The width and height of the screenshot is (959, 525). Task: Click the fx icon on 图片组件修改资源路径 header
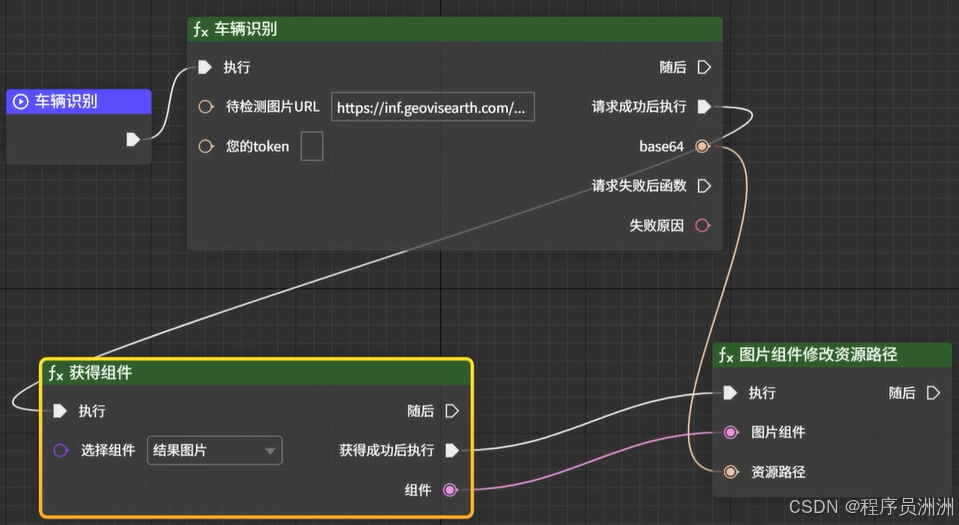pos(727,355)
